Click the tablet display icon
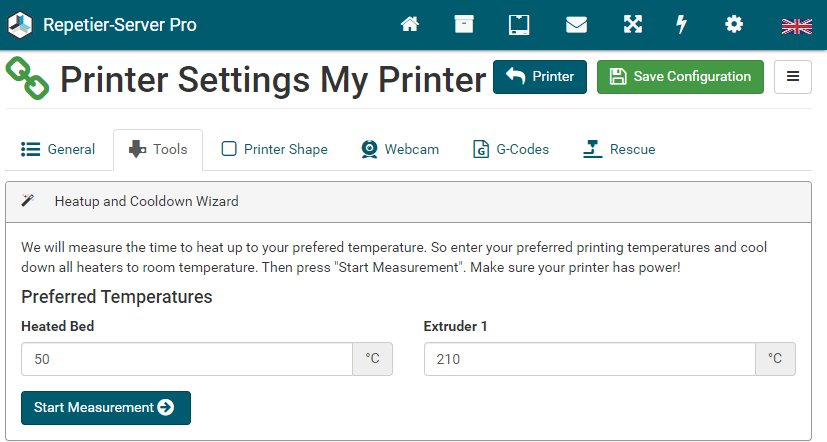 click(x=519, y=25)
